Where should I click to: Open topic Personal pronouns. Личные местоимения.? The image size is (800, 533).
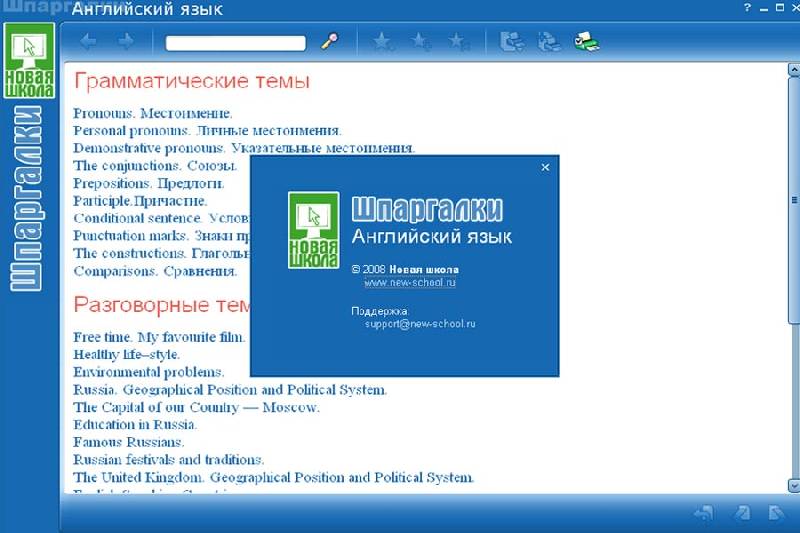(x=207, y=131)
